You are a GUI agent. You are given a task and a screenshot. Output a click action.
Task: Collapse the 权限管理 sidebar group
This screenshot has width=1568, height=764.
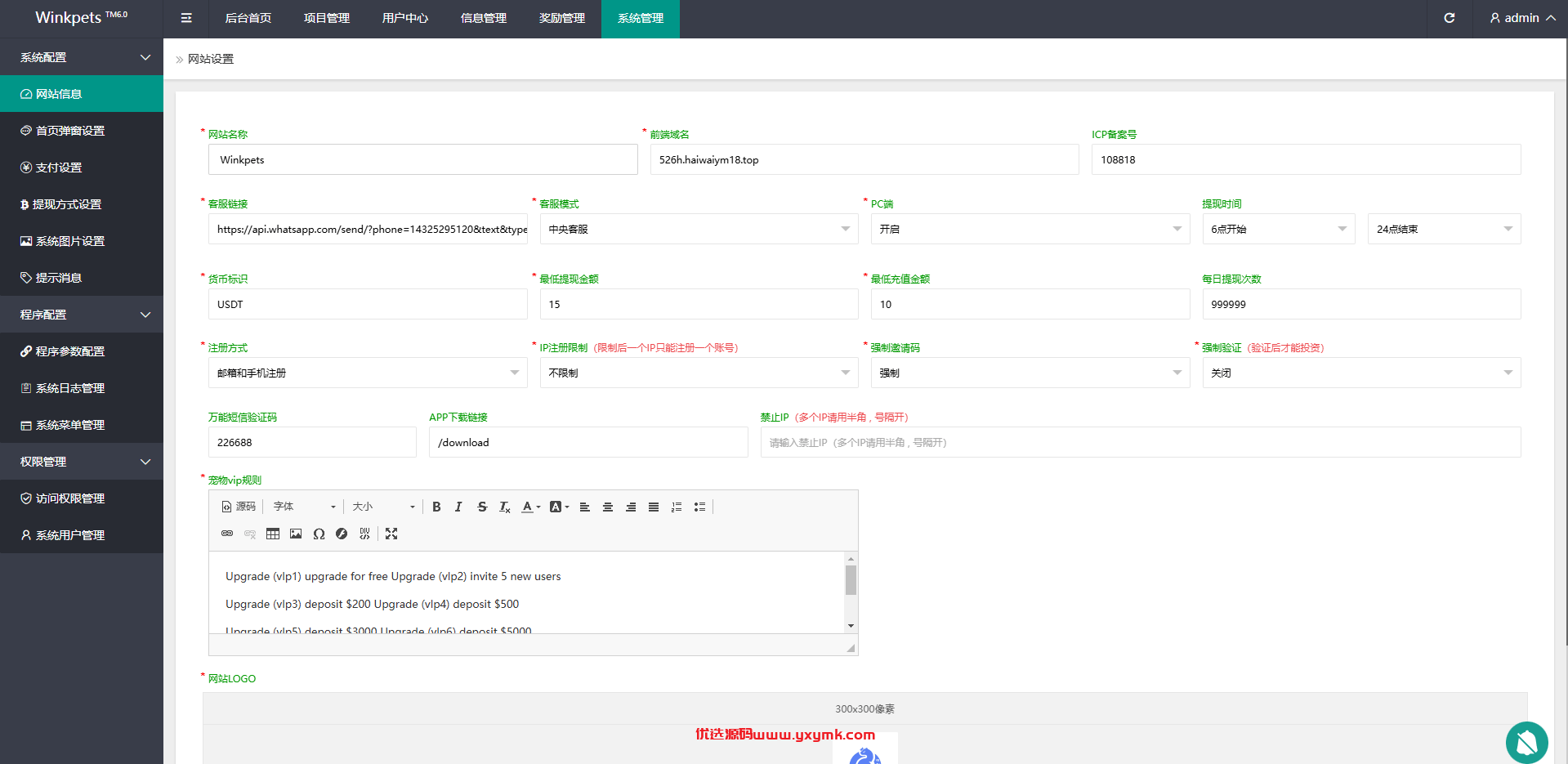82,462
